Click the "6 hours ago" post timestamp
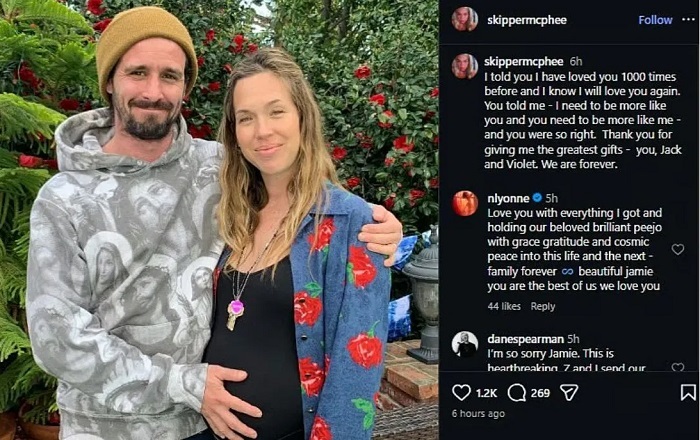 point(476,414)
